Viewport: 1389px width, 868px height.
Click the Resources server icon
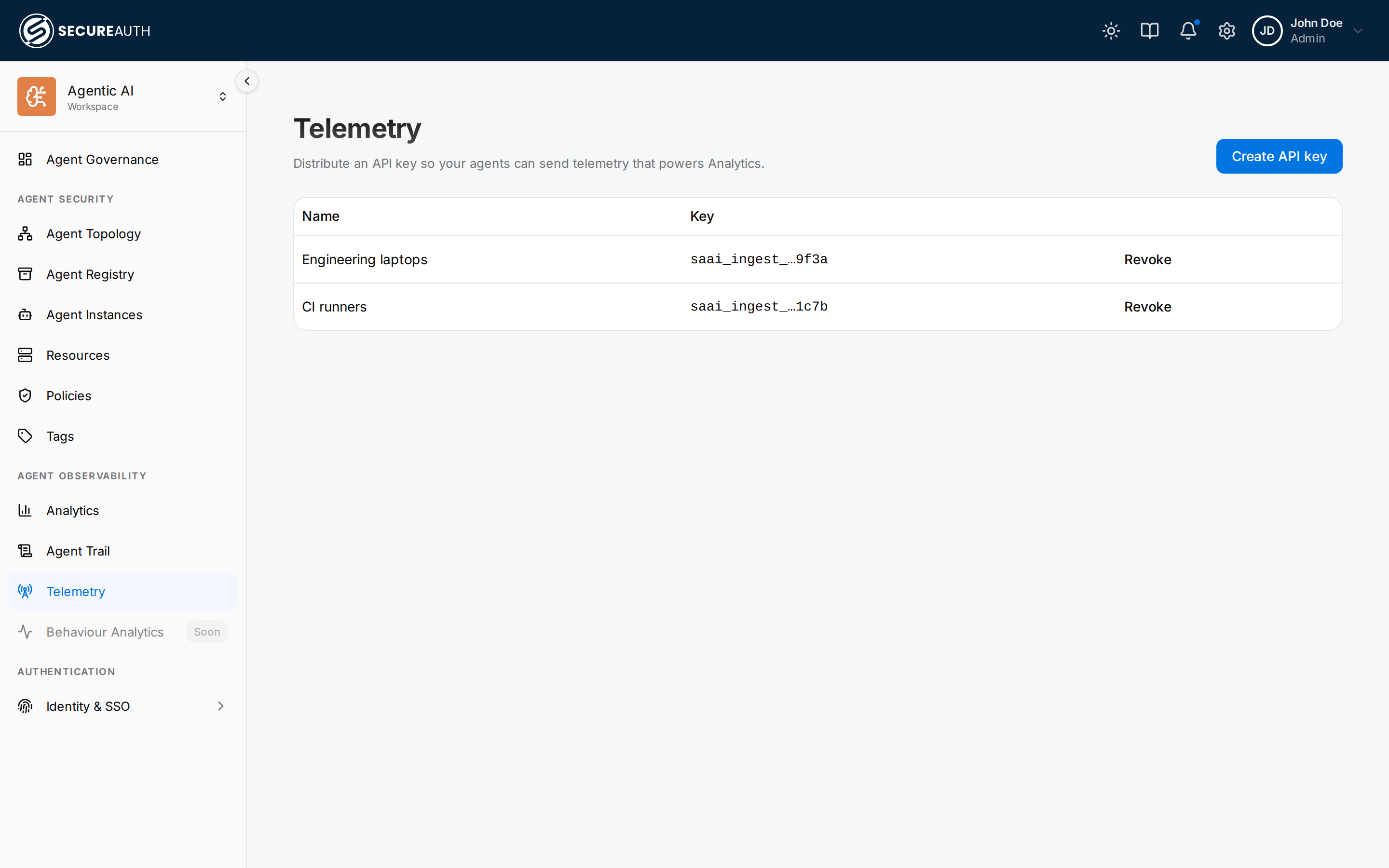tap(25, 355)
